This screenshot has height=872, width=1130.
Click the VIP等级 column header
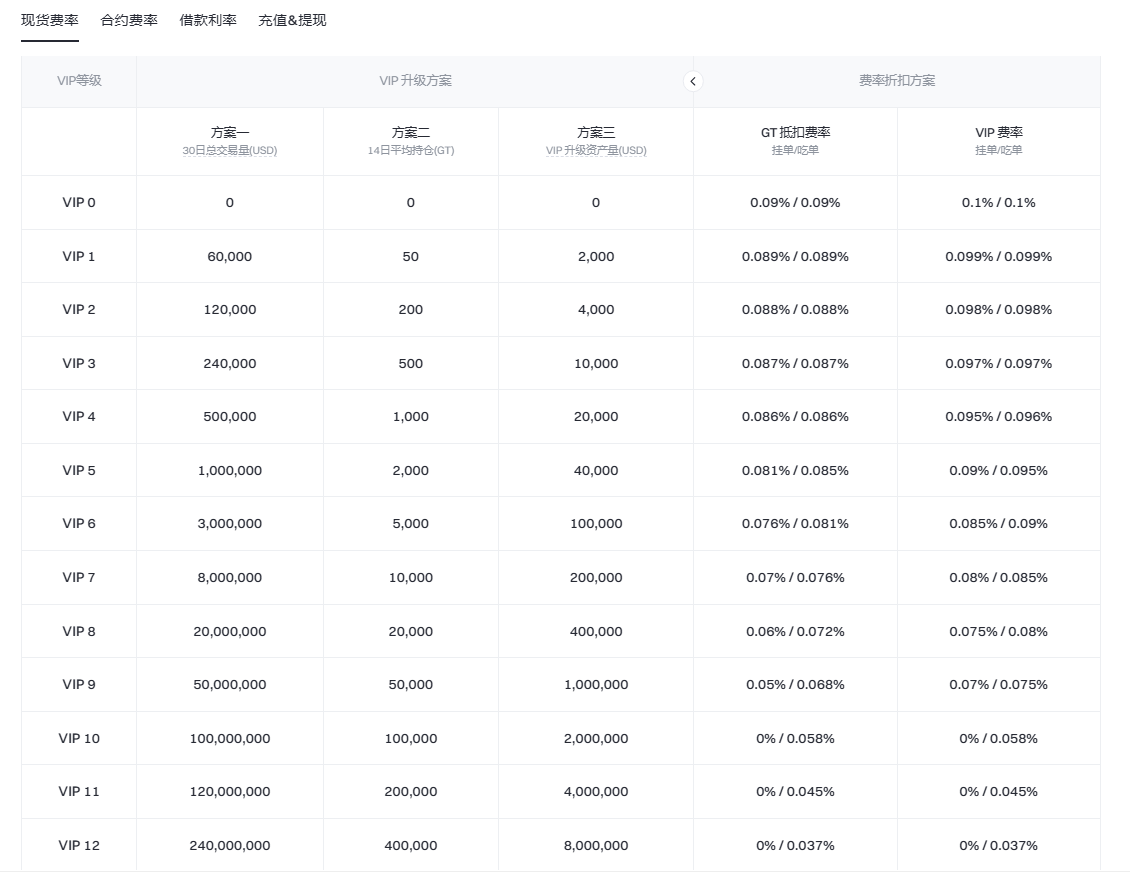79,81
